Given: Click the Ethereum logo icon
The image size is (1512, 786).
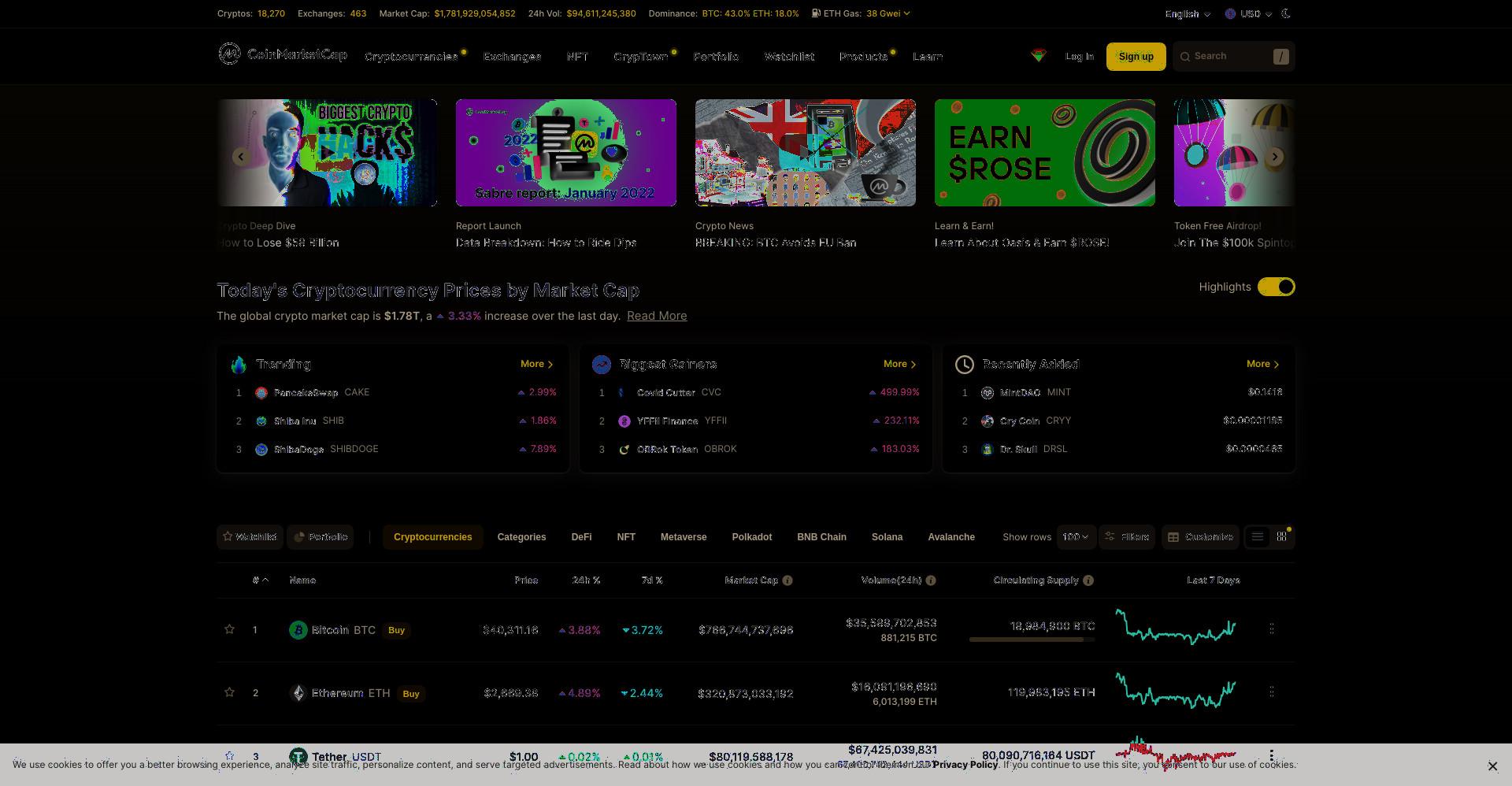Looking at the screenshot, I should pyautogui.click(x=298, y=693).
